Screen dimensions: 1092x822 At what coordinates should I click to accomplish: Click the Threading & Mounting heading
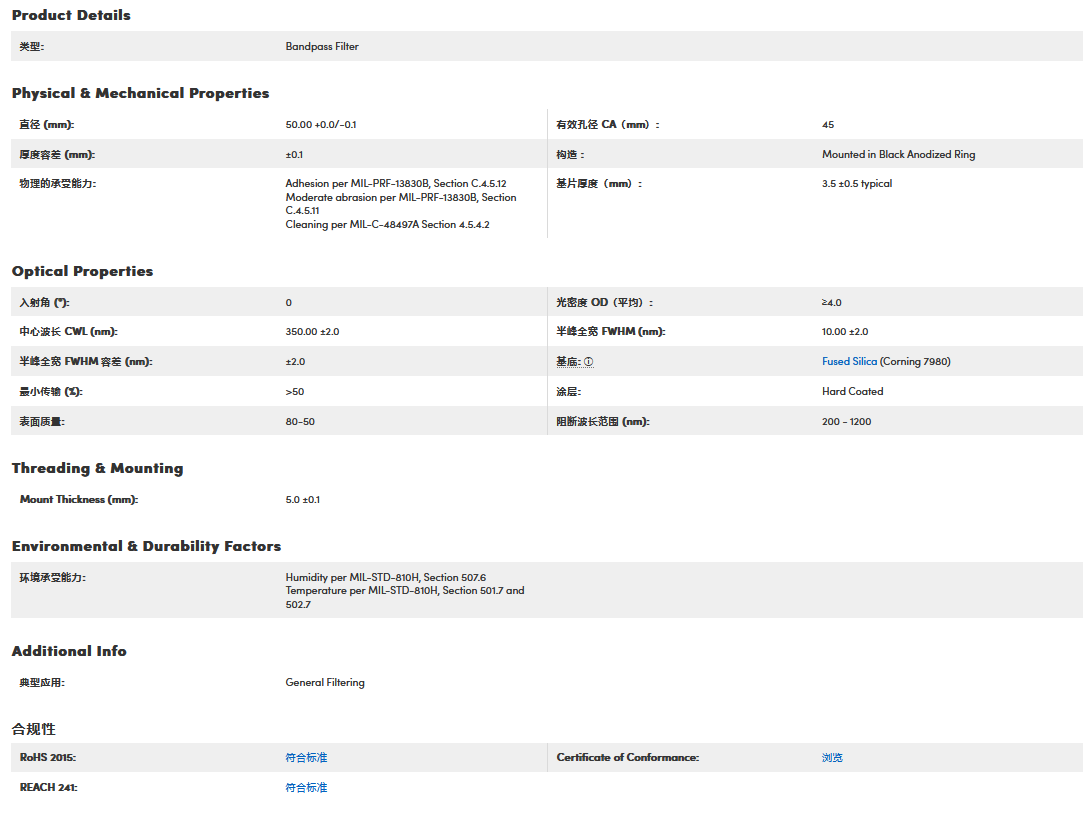point(97,468)
